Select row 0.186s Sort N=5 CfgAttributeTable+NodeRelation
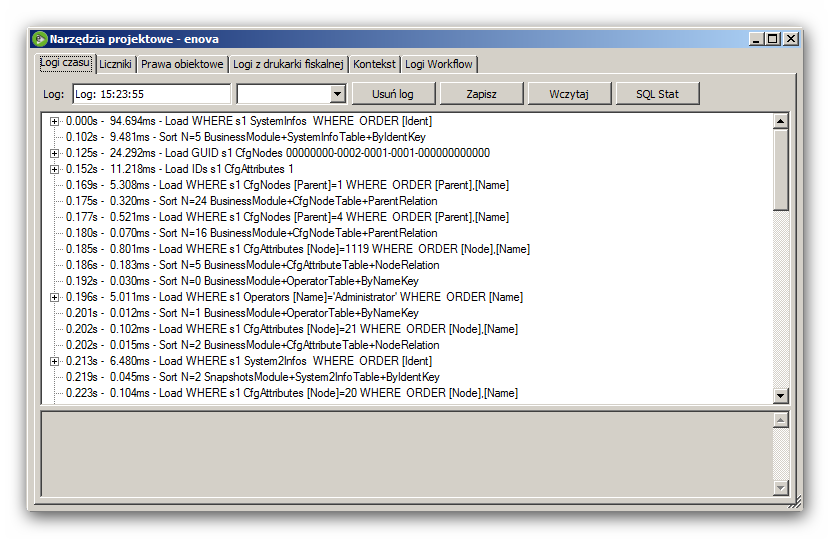Image resolution: width=831 pixels, height=539 pixels. click(x=253, y=264)
